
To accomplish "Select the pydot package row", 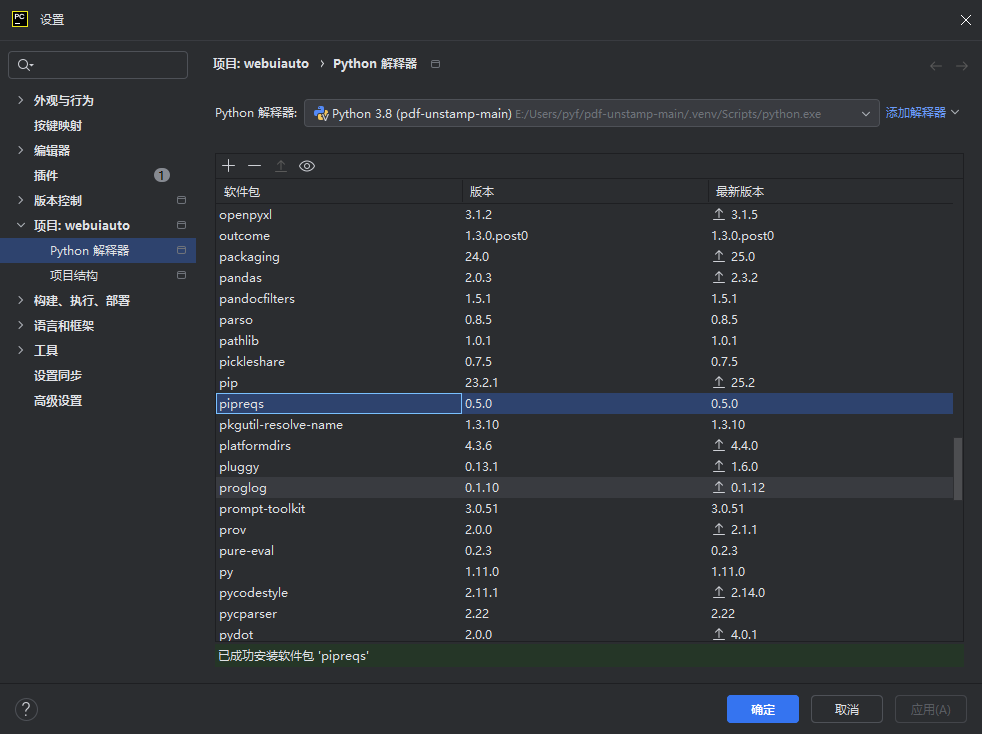I will pos(584,634).
